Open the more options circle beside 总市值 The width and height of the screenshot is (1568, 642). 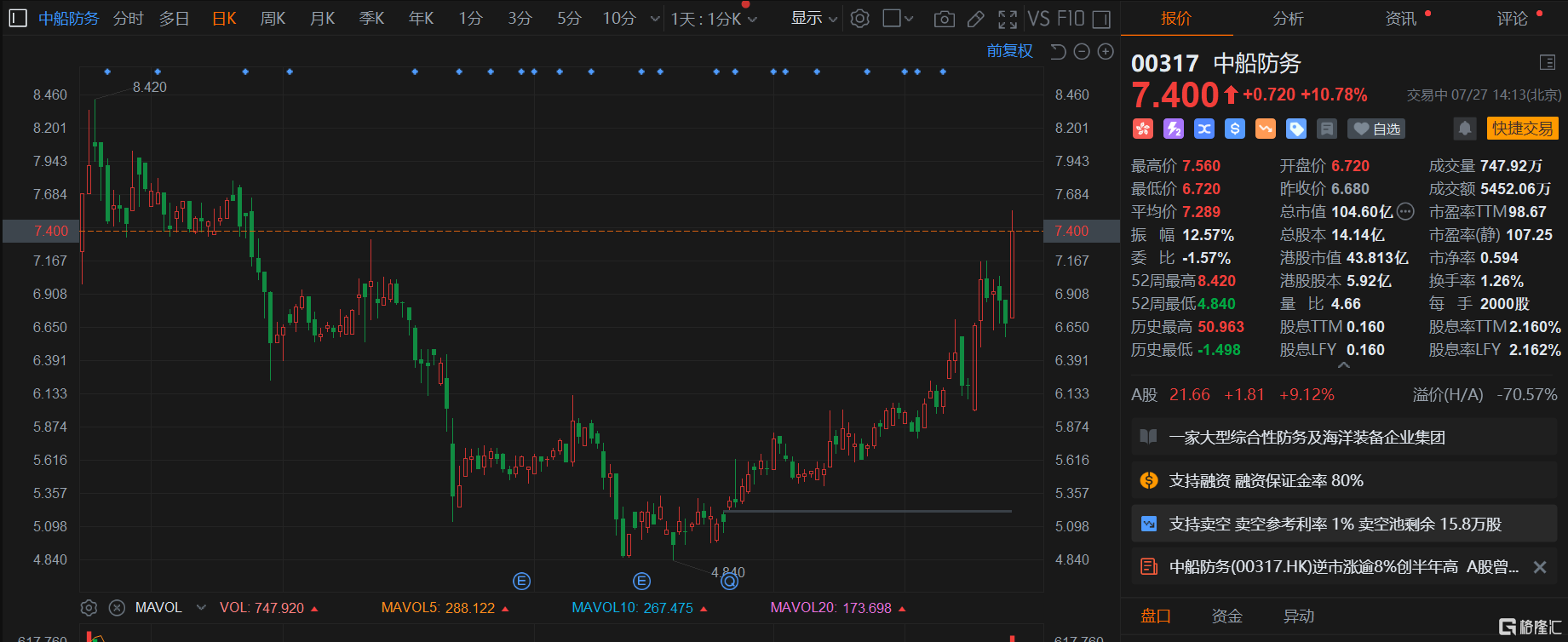coord(1405,212)
